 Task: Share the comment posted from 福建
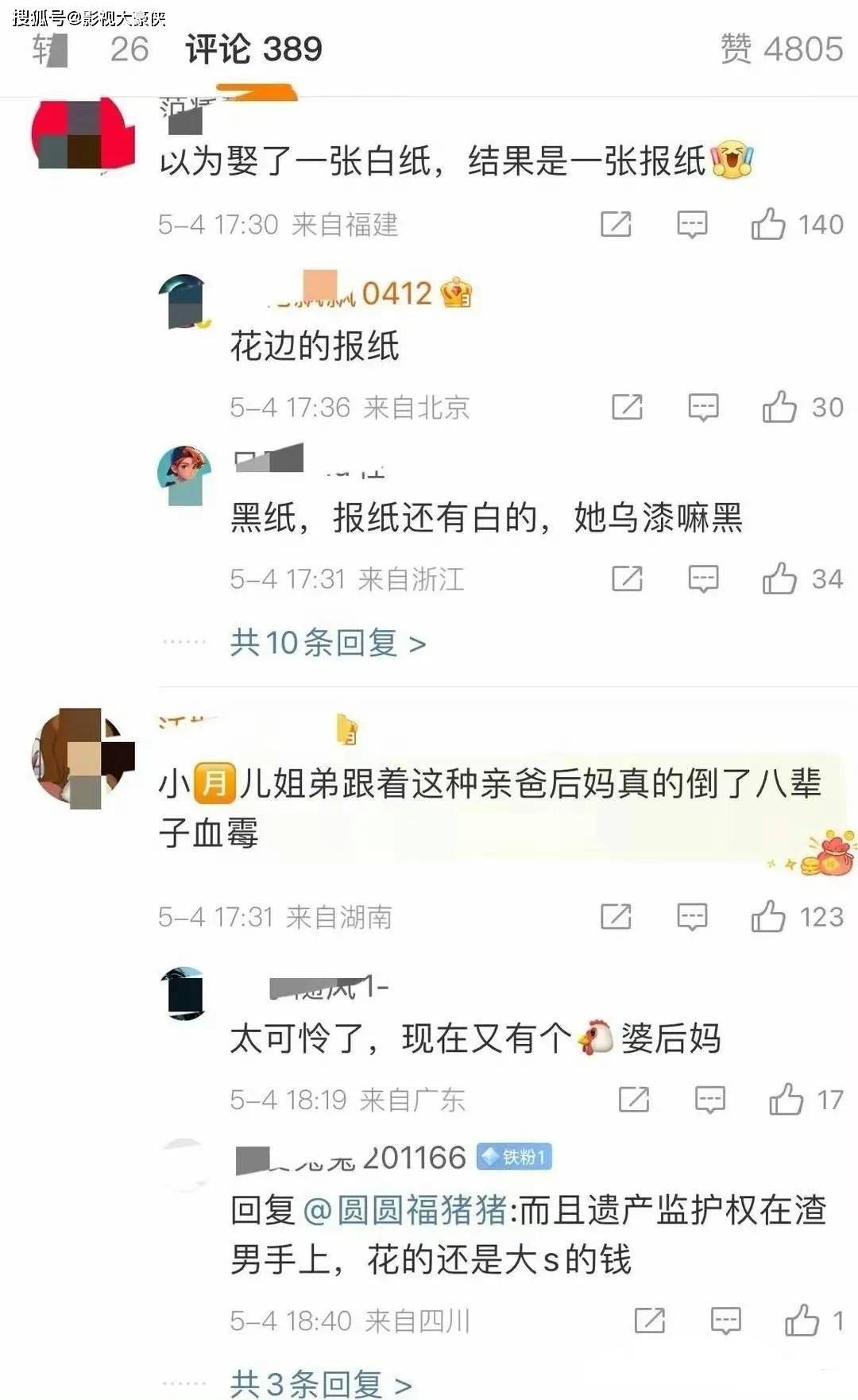[x=616, y=225]
